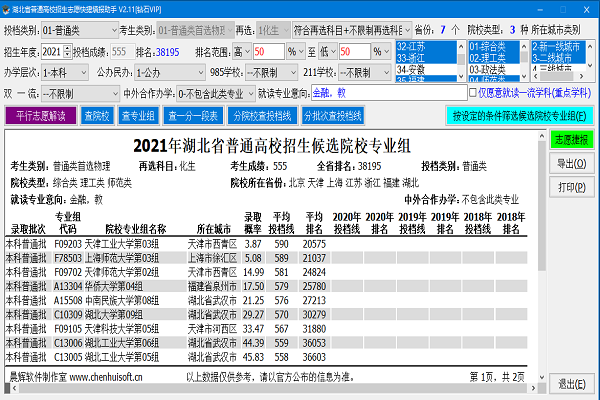Click the 分院校查投档线 button
This screenshot has width=600, height=400.
point(262,116)
